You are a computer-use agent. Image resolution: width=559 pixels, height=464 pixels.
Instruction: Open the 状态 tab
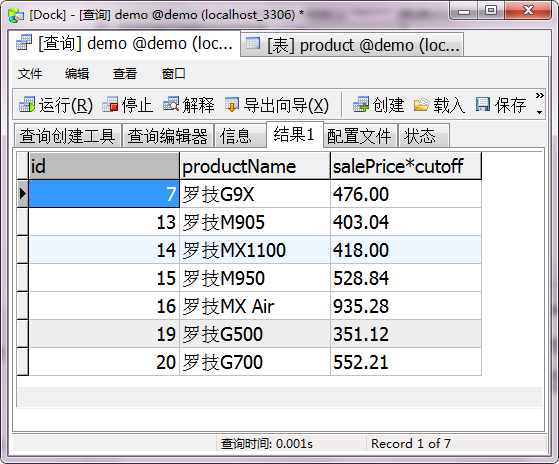click(424, 136)
